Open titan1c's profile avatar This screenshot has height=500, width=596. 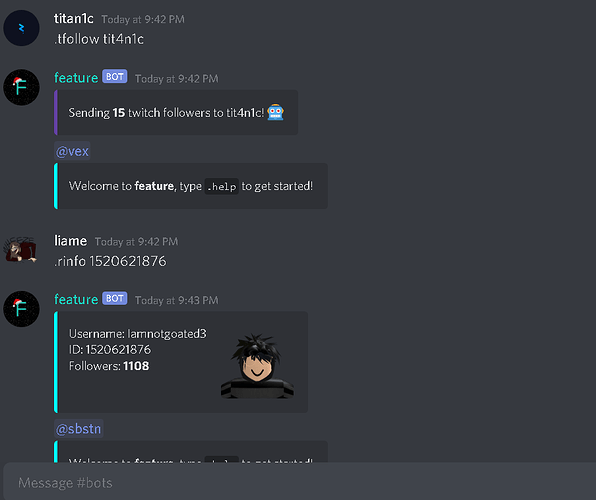click(21, 28)
